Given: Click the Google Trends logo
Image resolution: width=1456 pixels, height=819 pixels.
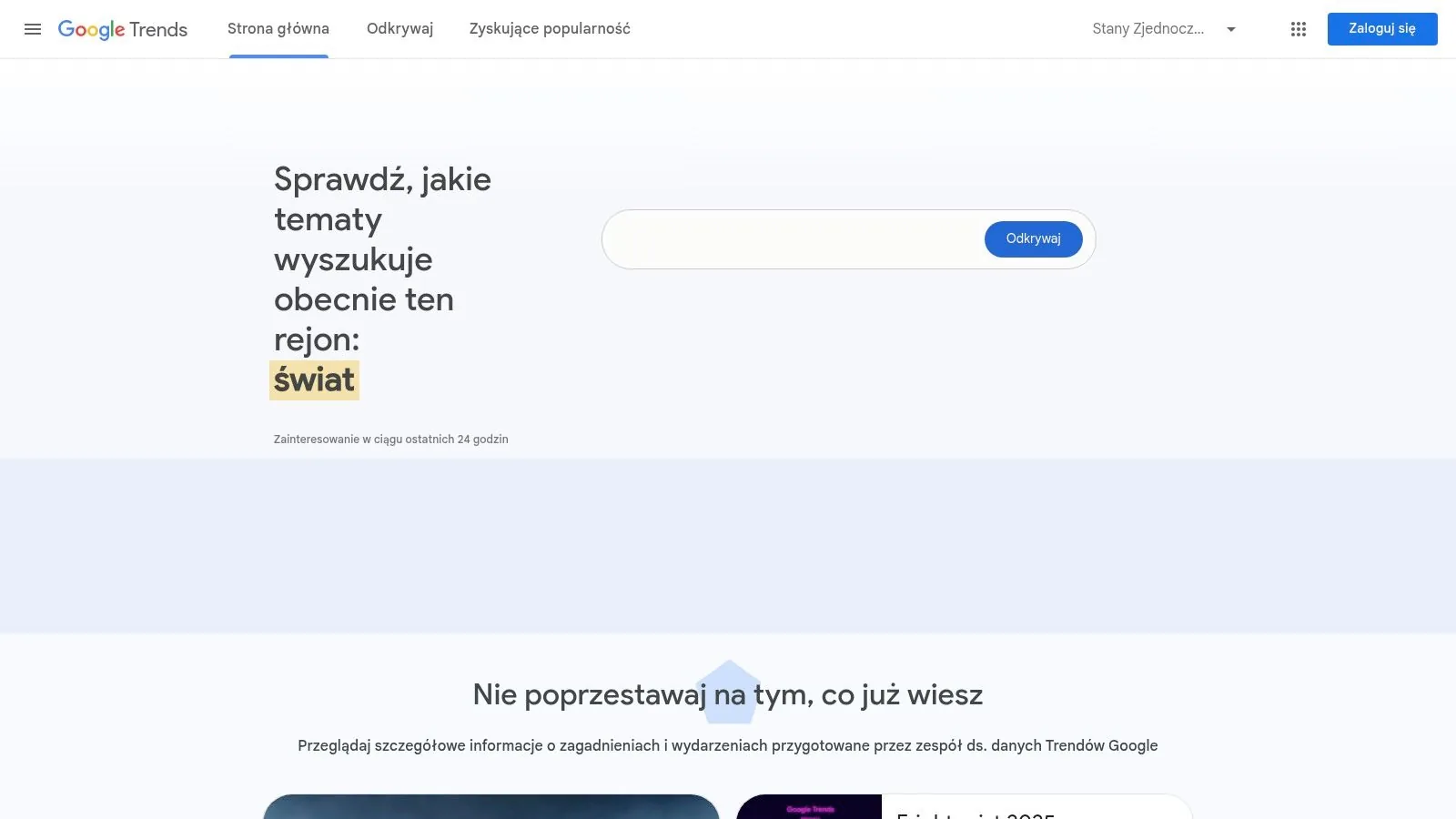Looking at the screenshot, I should (123, 29).
